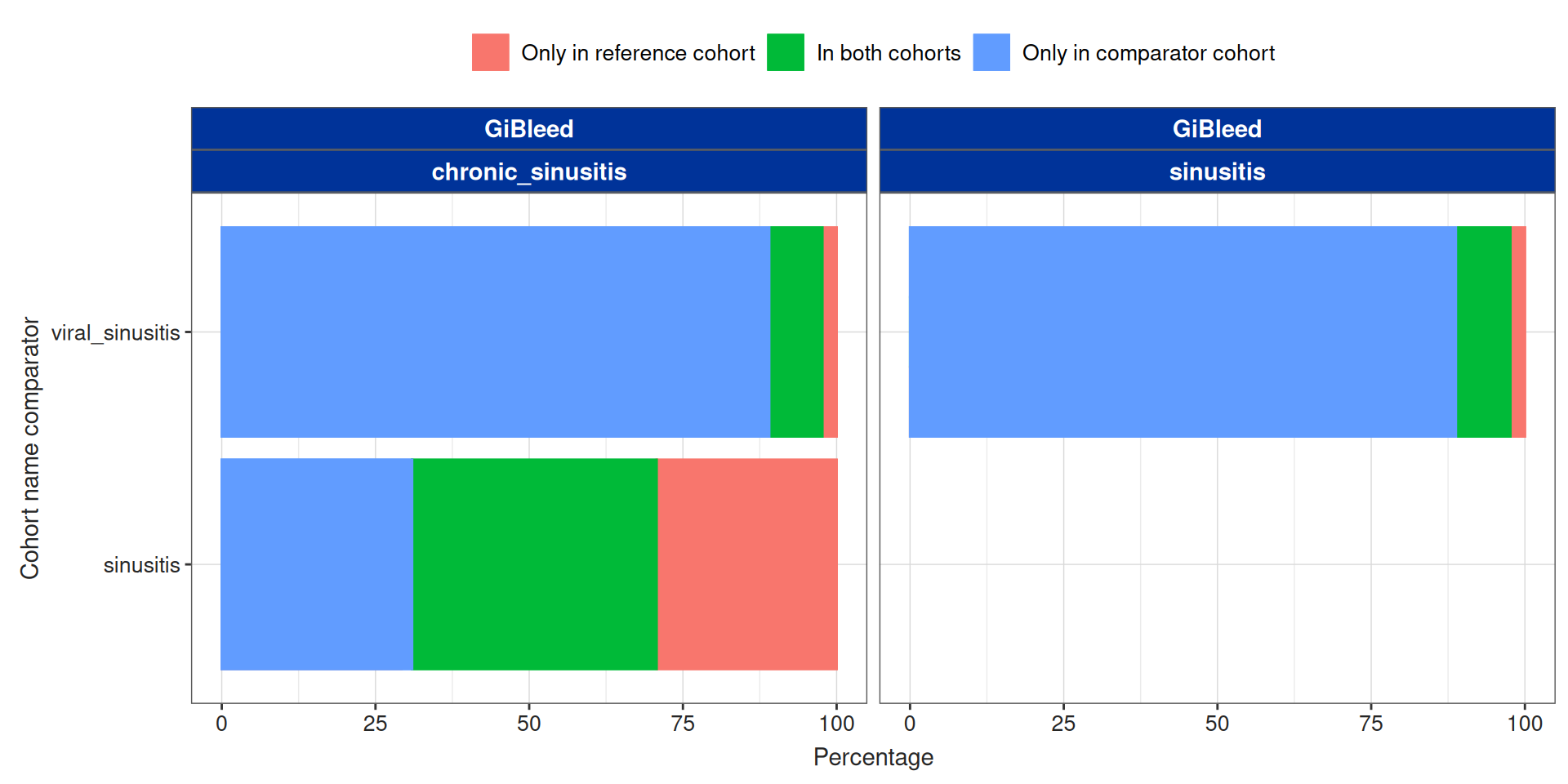Click the sinusitis y-axis tick label
This screenshot has width=1568, height=784.
(141, 565)
